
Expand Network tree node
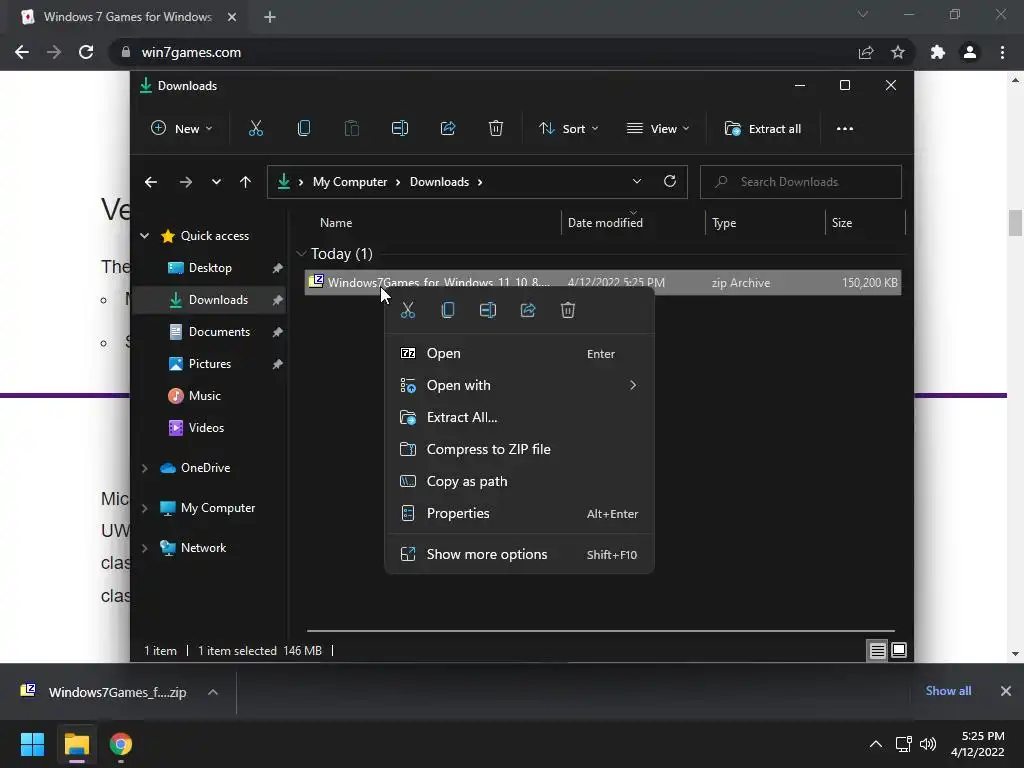point(144,548)
